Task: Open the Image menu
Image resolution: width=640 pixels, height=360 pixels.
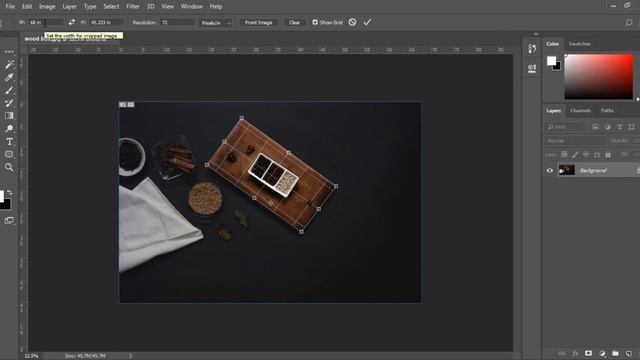Action: (47, 7)
